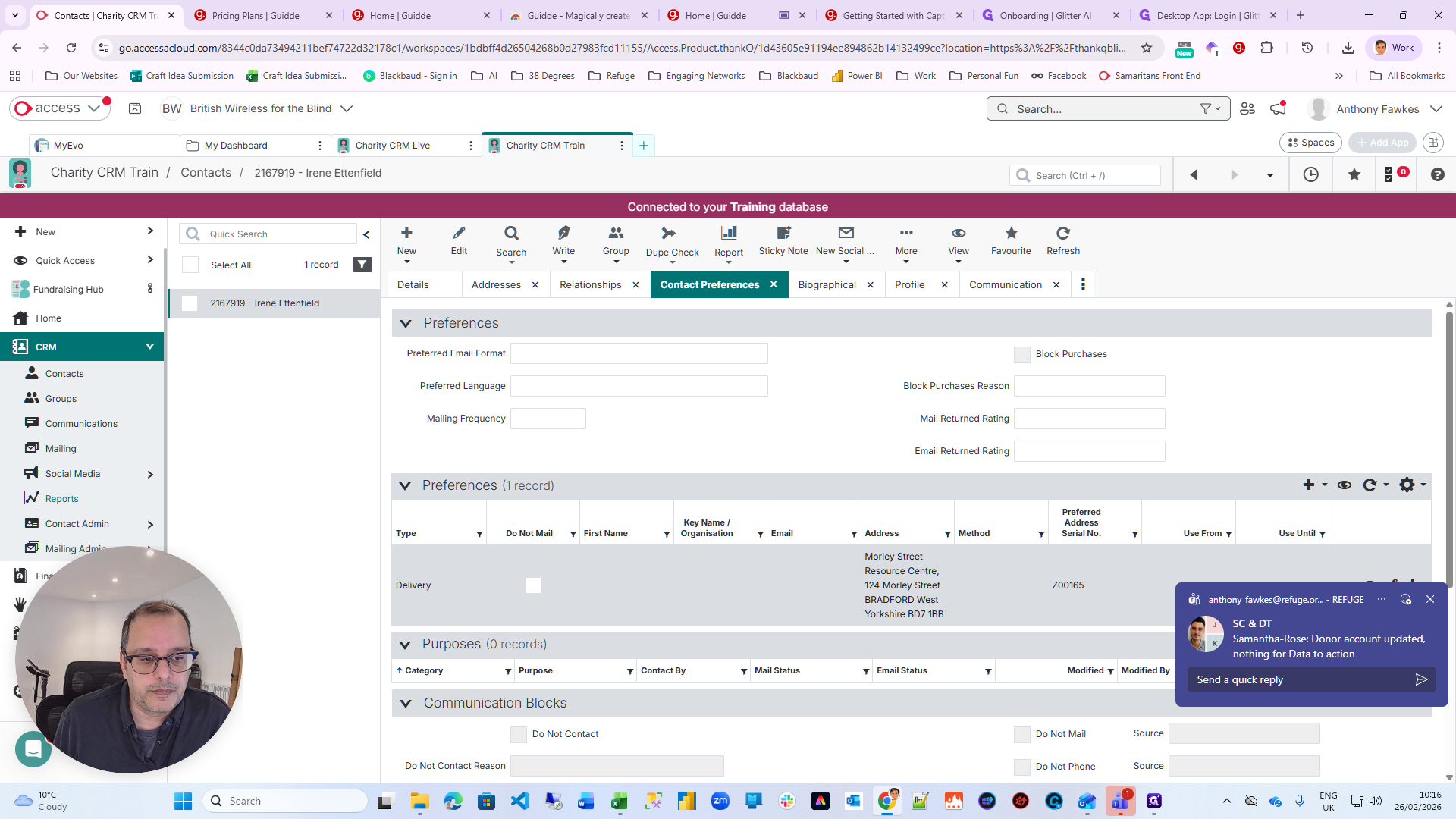
Task: Click the history clock icon in header
Action: coord(1310,175)
